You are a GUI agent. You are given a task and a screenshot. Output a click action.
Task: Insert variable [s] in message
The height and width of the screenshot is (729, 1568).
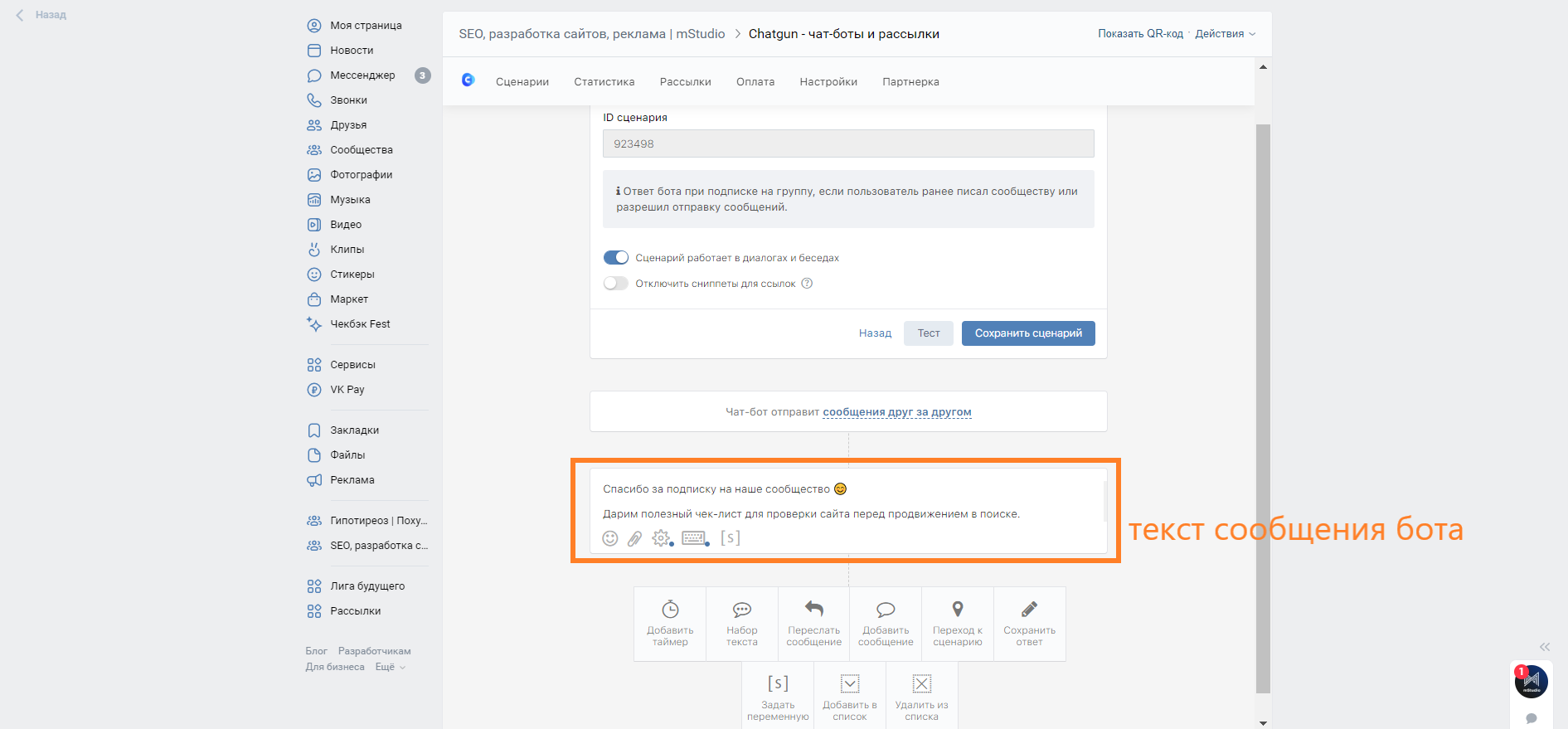(x=731, y=538)
